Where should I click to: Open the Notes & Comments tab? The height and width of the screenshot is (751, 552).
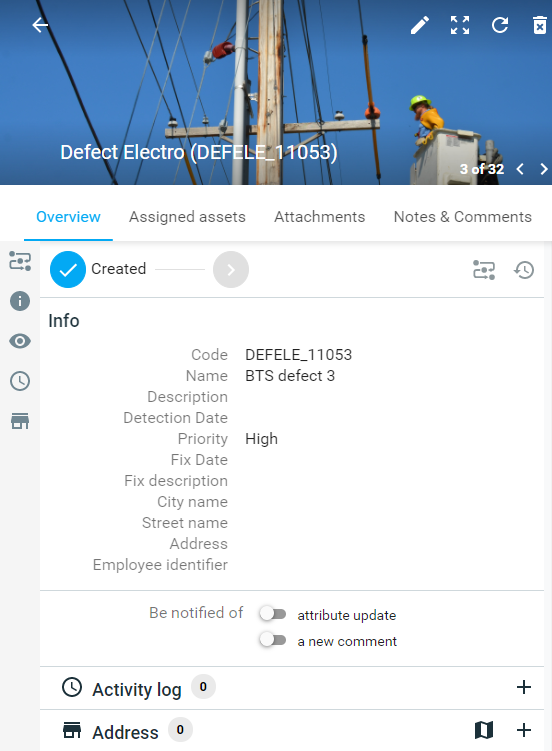[462, 217]
